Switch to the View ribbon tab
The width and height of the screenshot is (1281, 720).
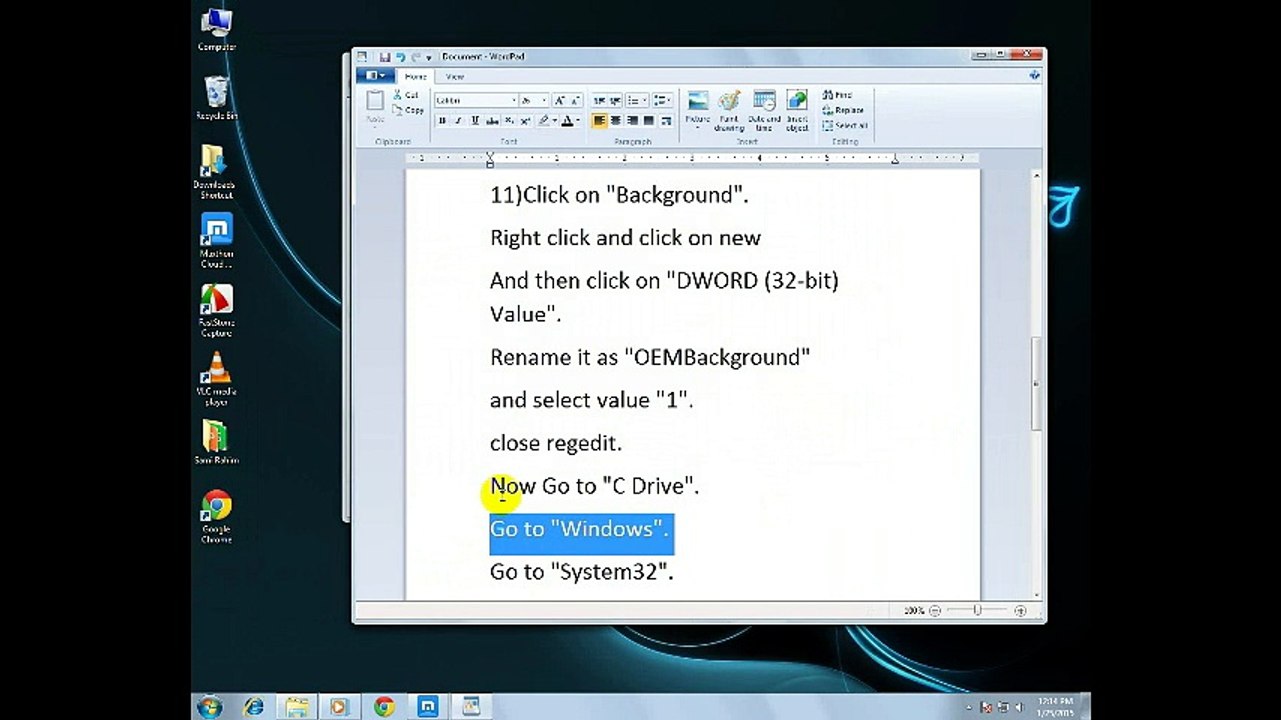455,77
